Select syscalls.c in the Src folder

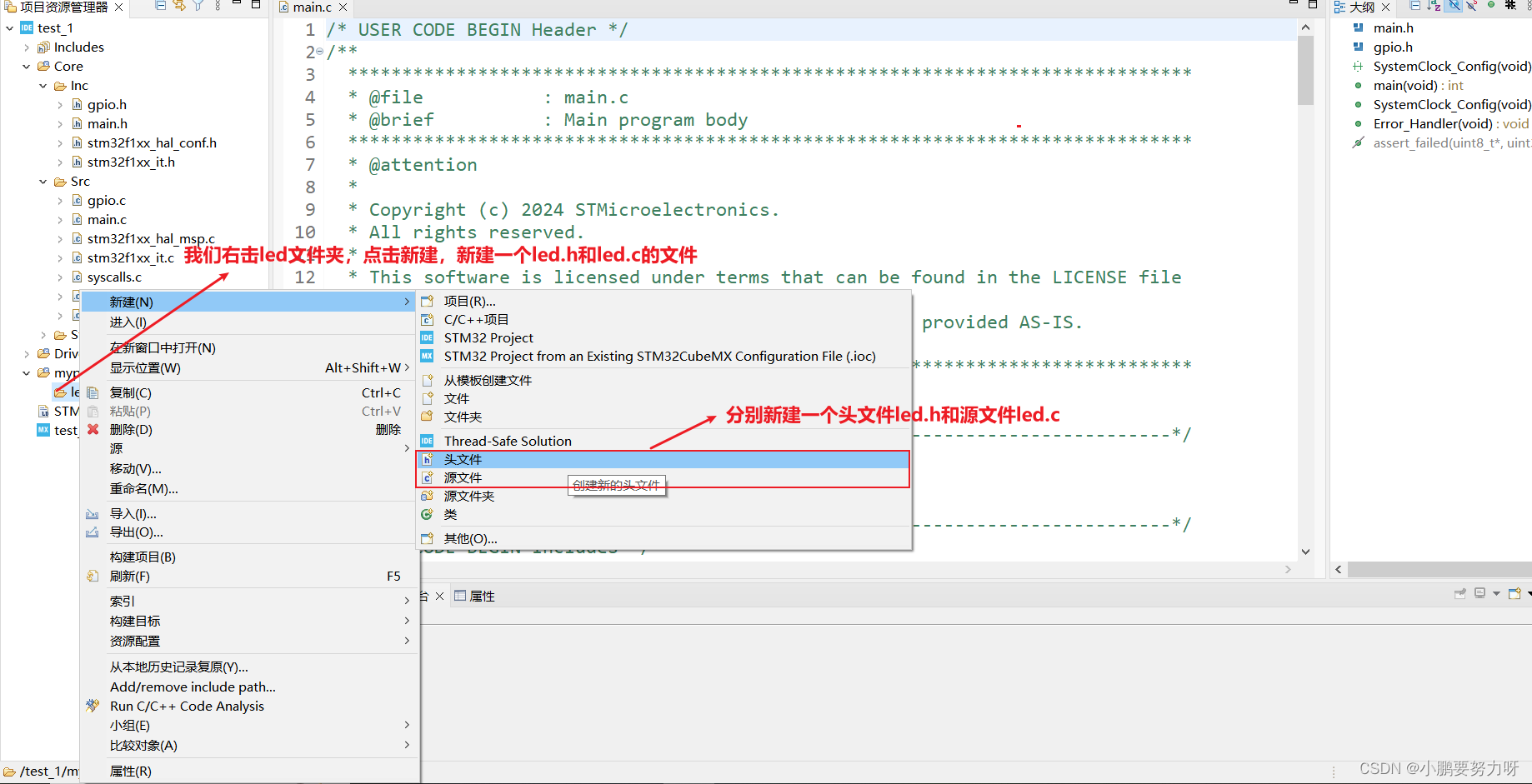114,277
